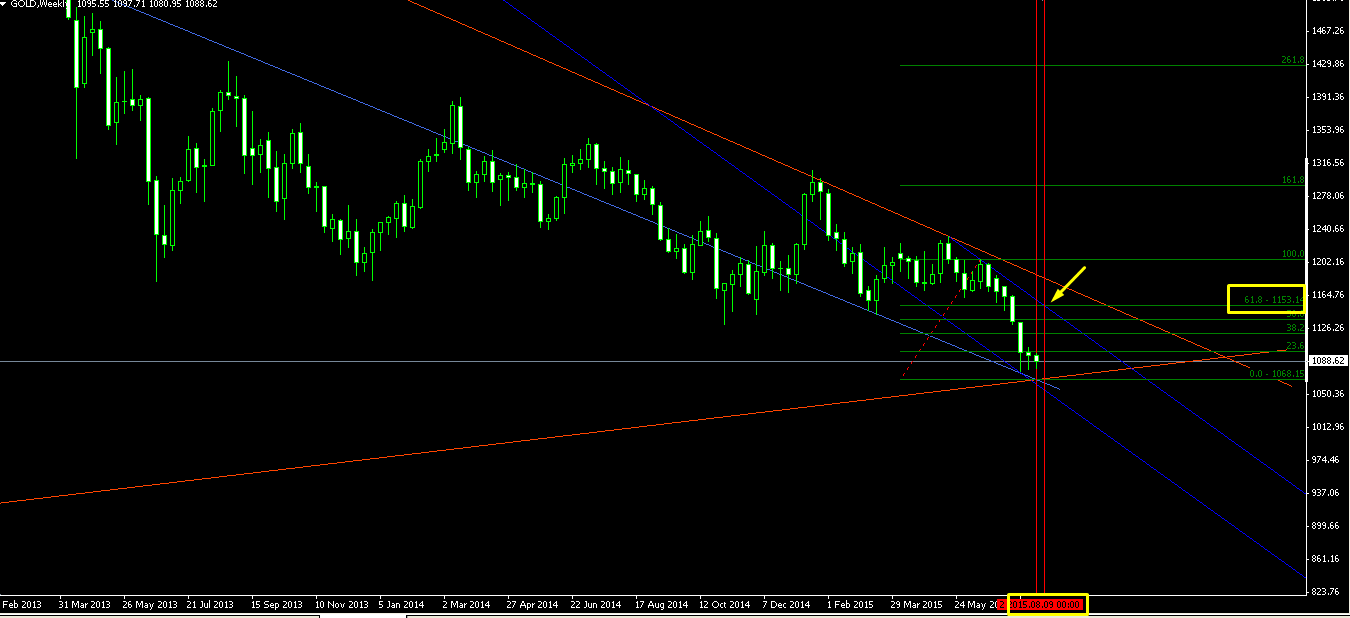The height and width of the screenshot is (618, 1350).
Task: Click the 1467.72 price on the scale
Action: click(1327, 31)
